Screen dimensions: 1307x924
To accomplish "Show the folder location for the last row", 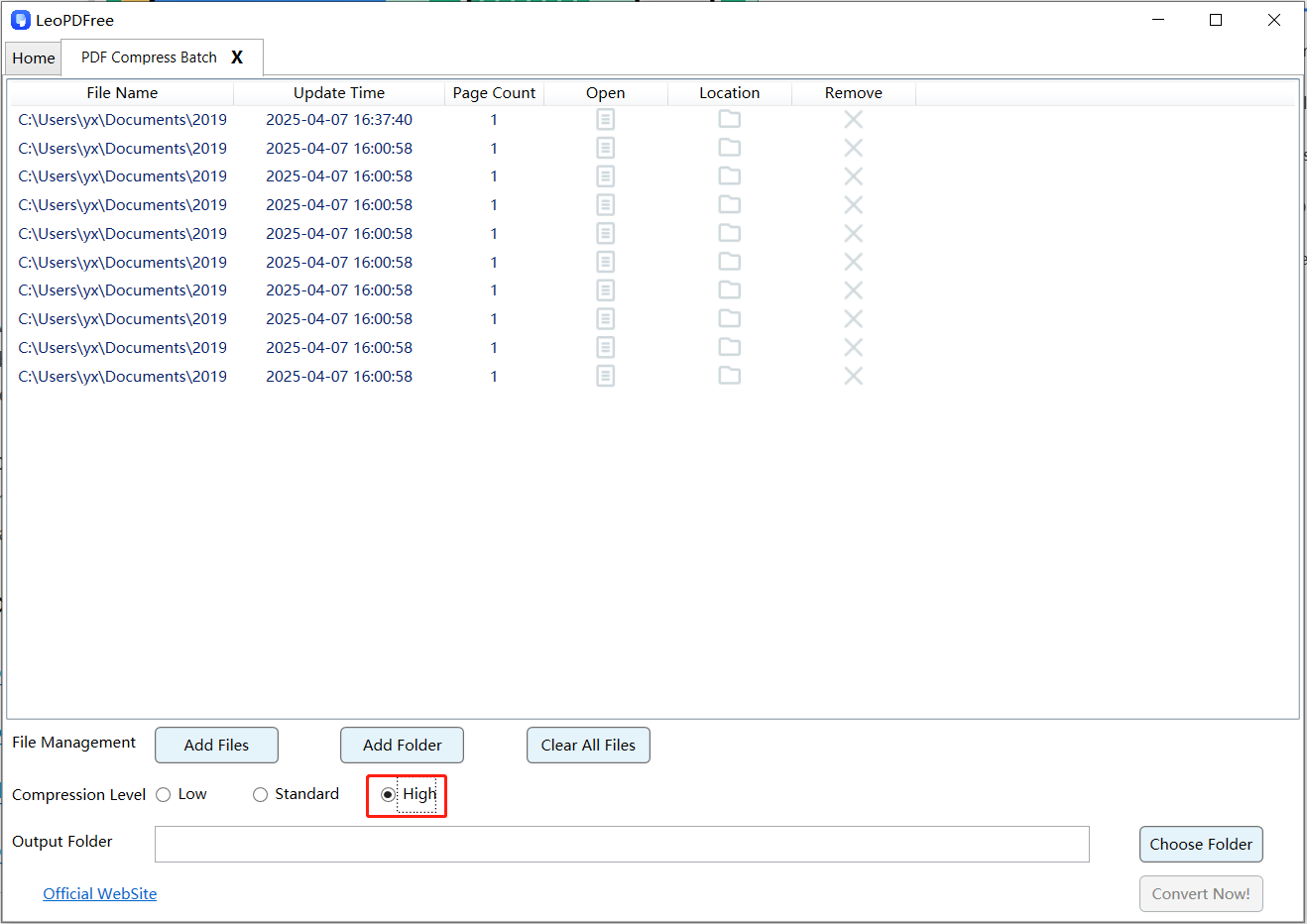I will [x=729, y=376].
